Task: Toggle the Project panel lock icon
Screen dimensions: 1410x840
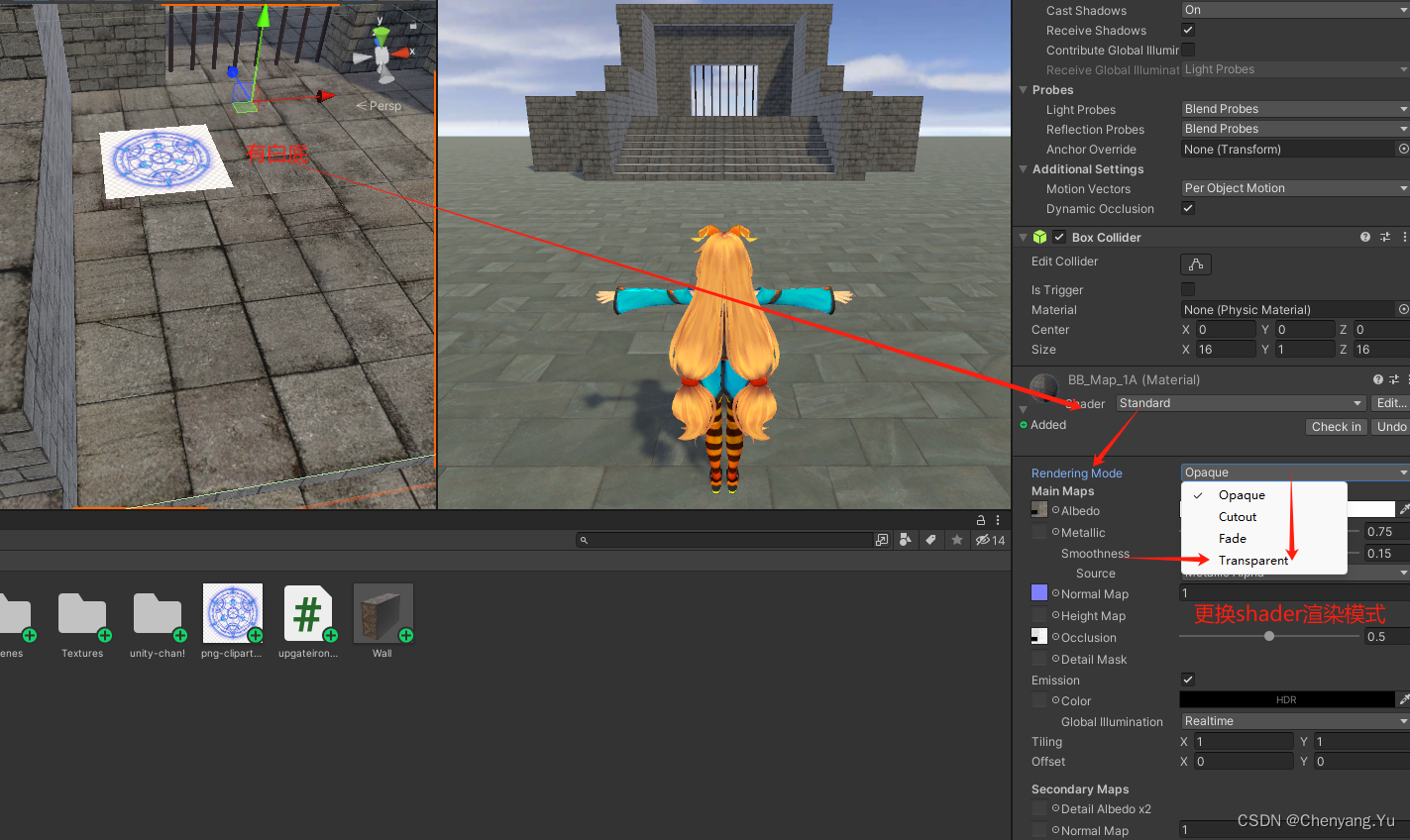Action: point(981,519)
